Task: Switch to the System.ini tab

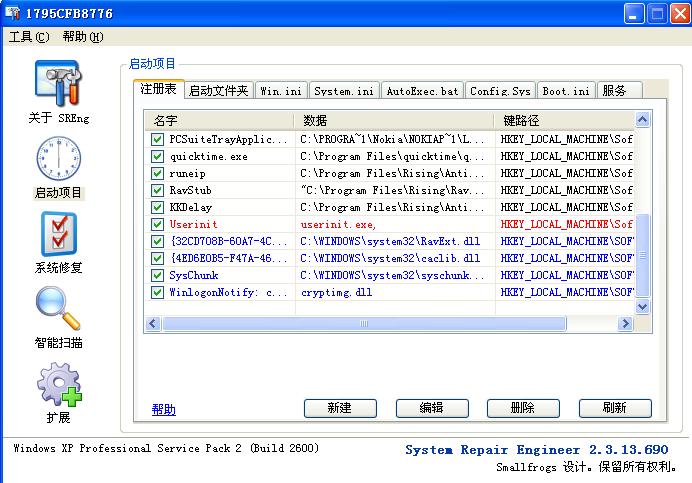Action: coord(344,91)
